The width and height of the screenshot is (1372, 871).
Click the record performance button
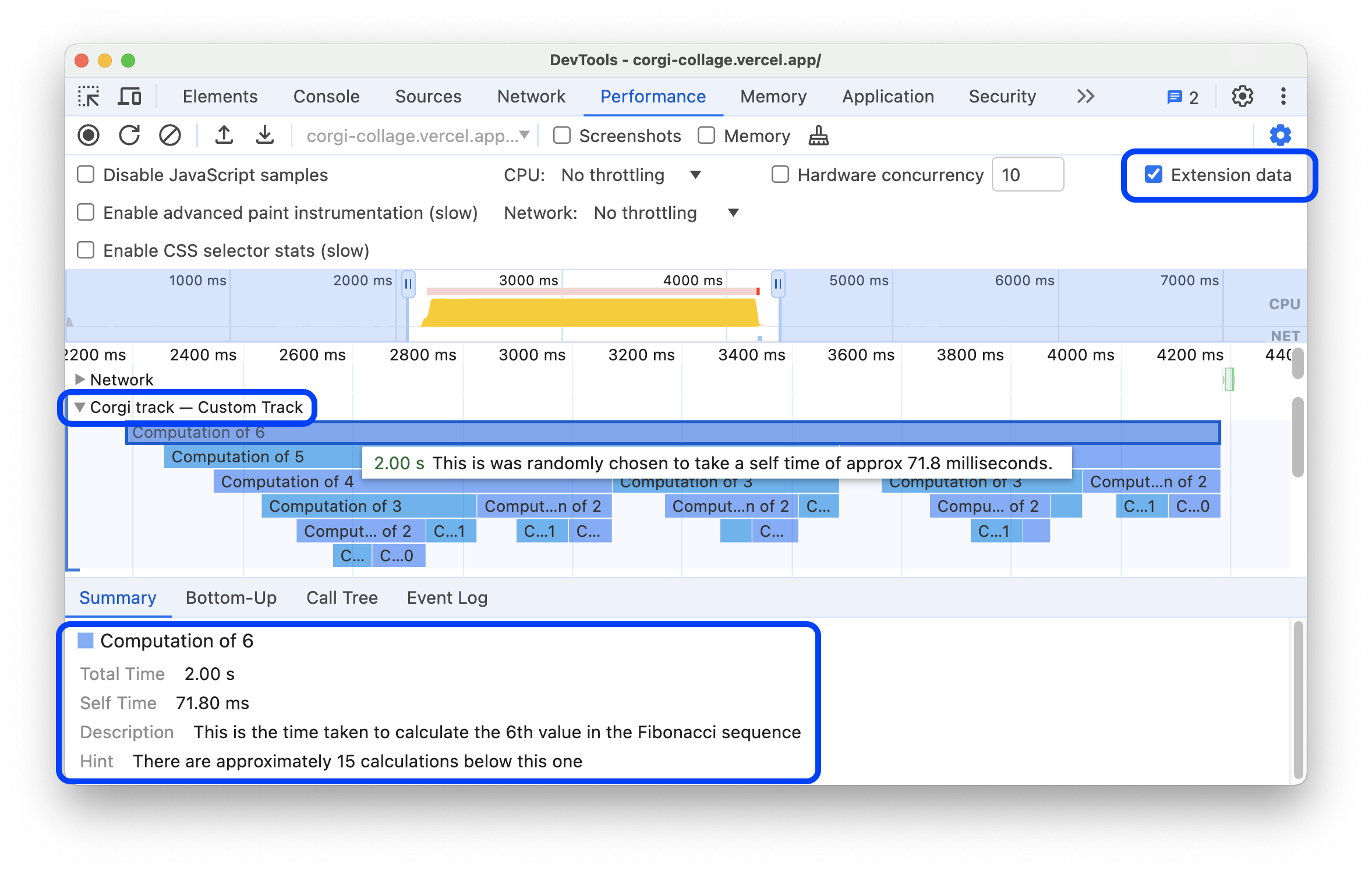(x=89, y=134)
